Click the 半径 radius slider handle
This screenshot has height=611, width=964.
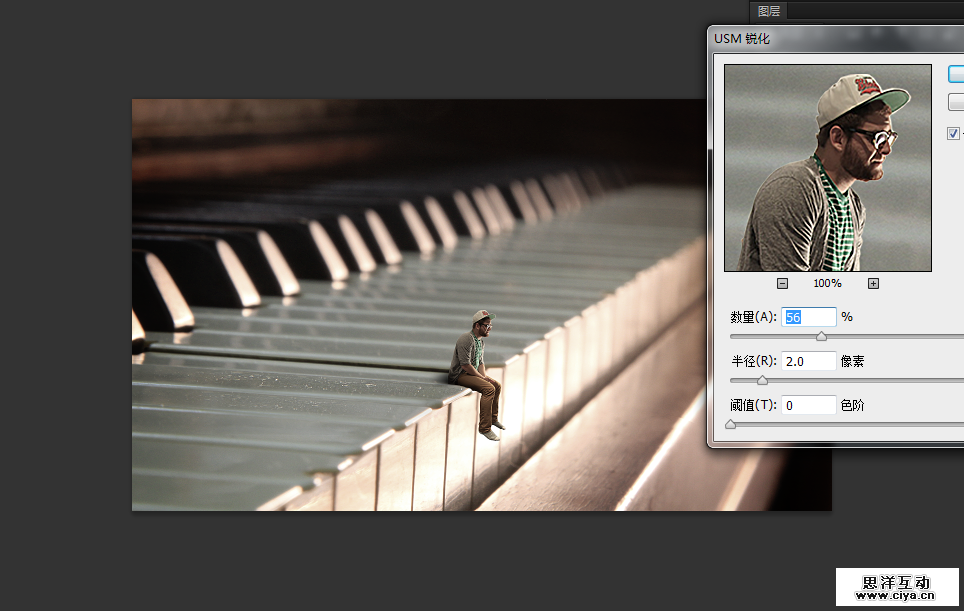[x=762, y=381]
